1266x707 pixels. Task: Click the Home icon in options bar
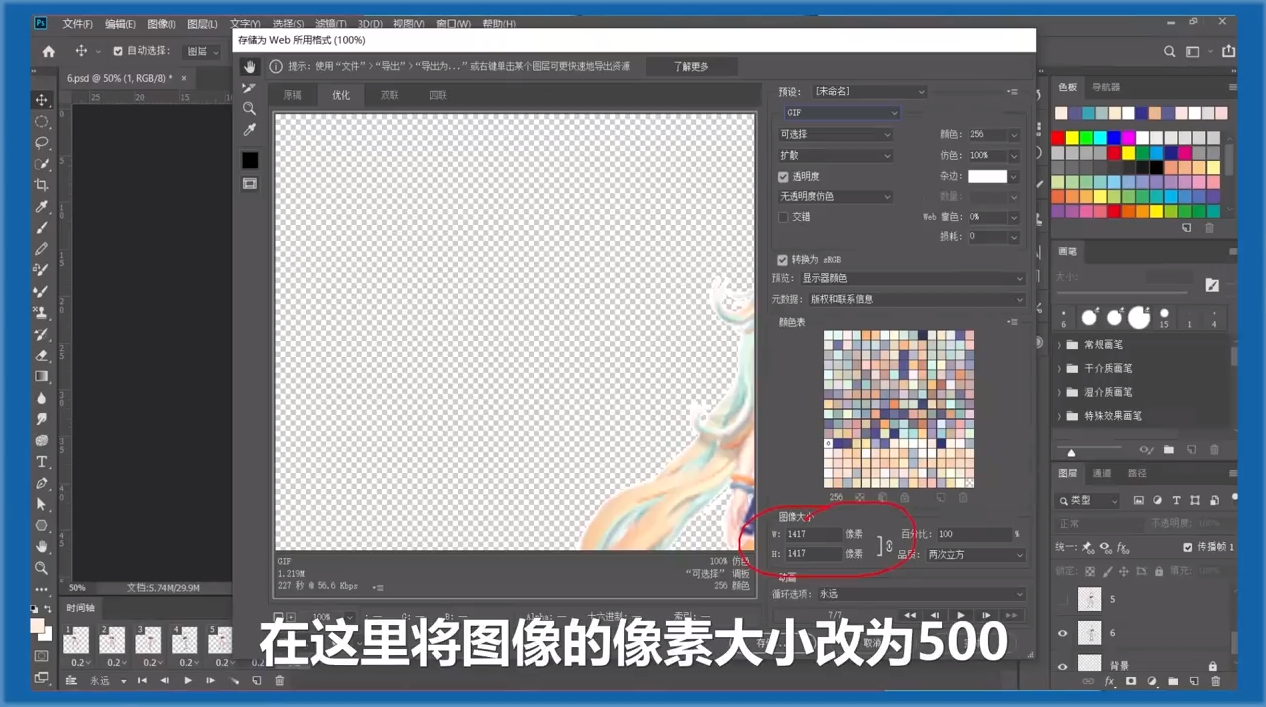click(x=48, y=51)
